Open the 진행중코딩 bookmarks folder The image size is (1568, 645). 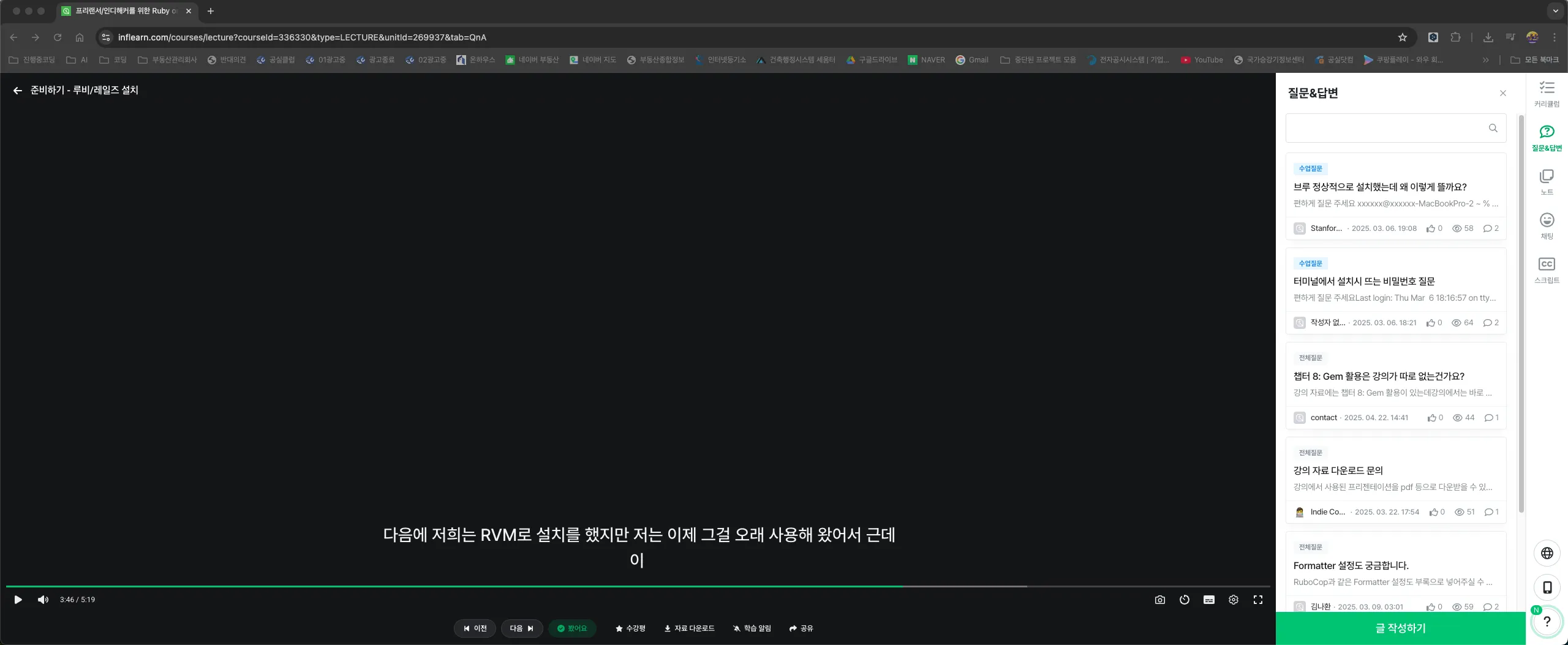32,60
